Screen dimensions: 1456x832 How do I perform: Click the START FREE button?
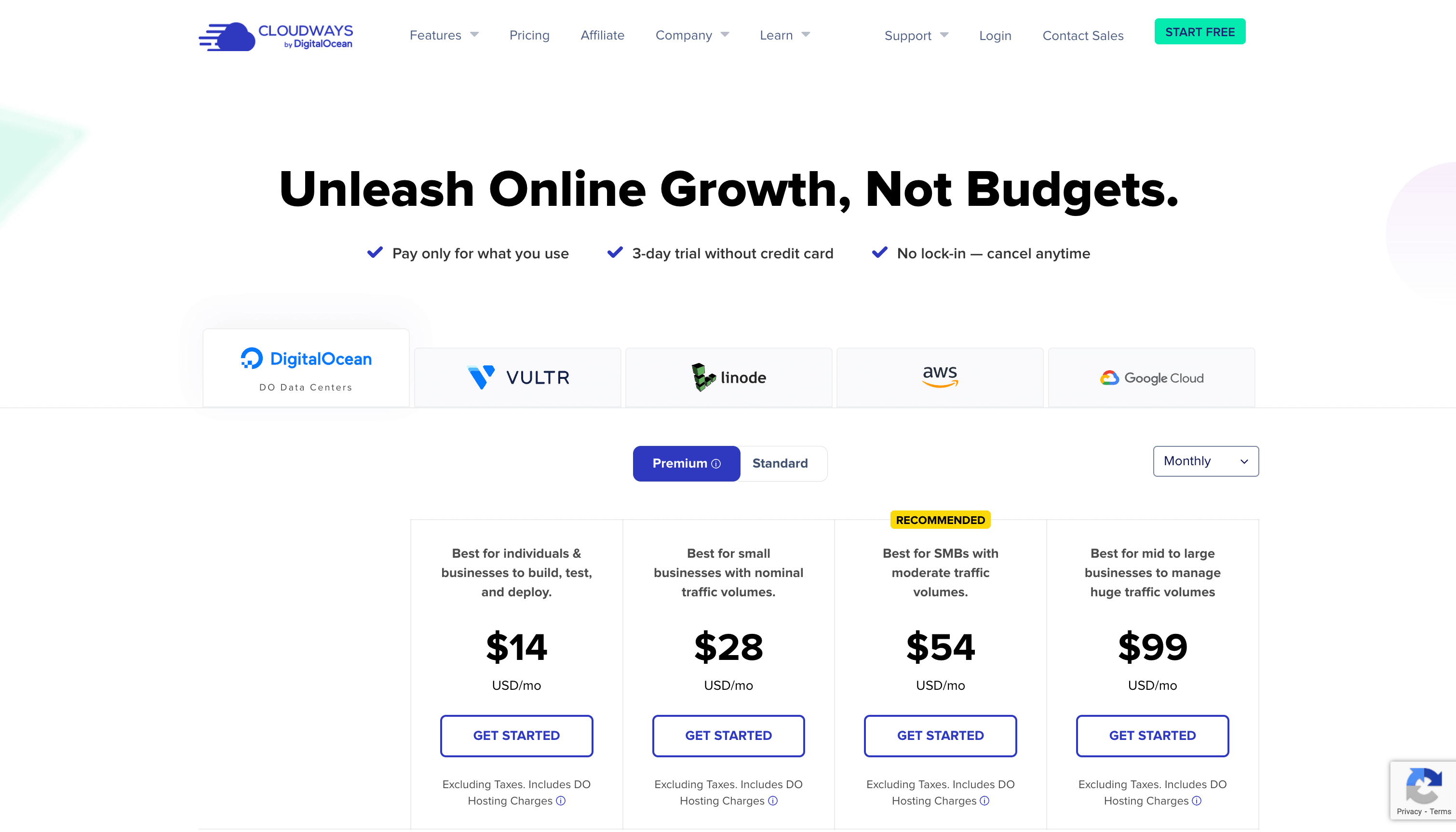tap(1199, 31)
